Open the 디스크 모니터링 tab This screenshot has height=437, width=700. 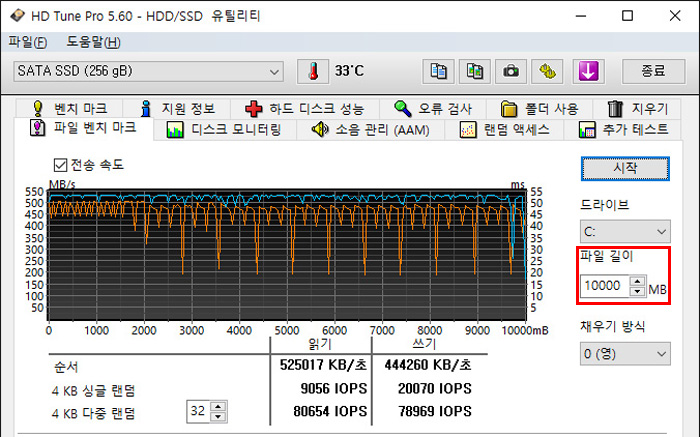pos(224,130)
